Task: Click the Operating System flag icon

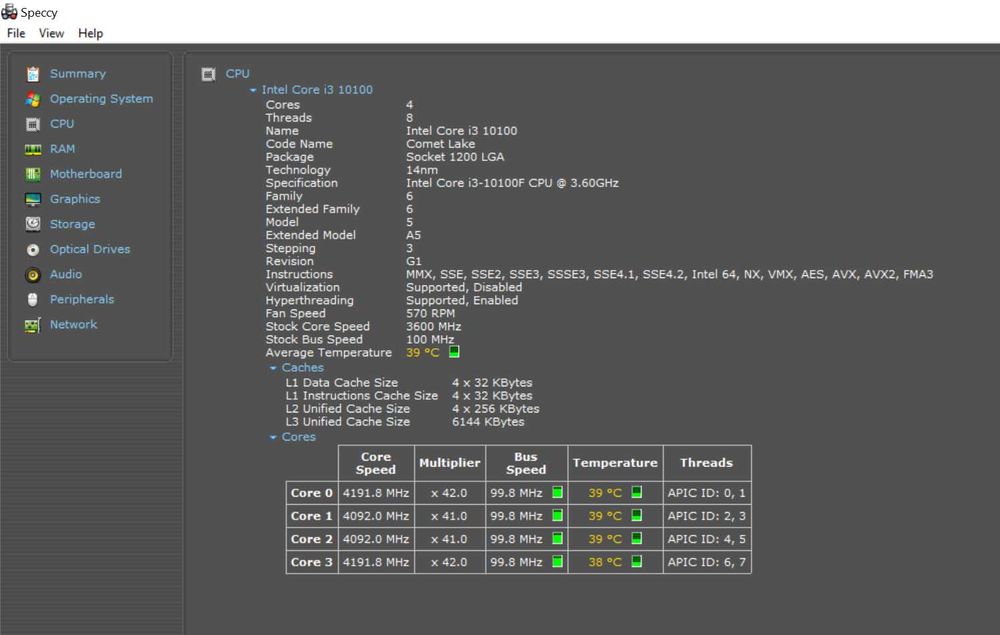Action: 33,99
